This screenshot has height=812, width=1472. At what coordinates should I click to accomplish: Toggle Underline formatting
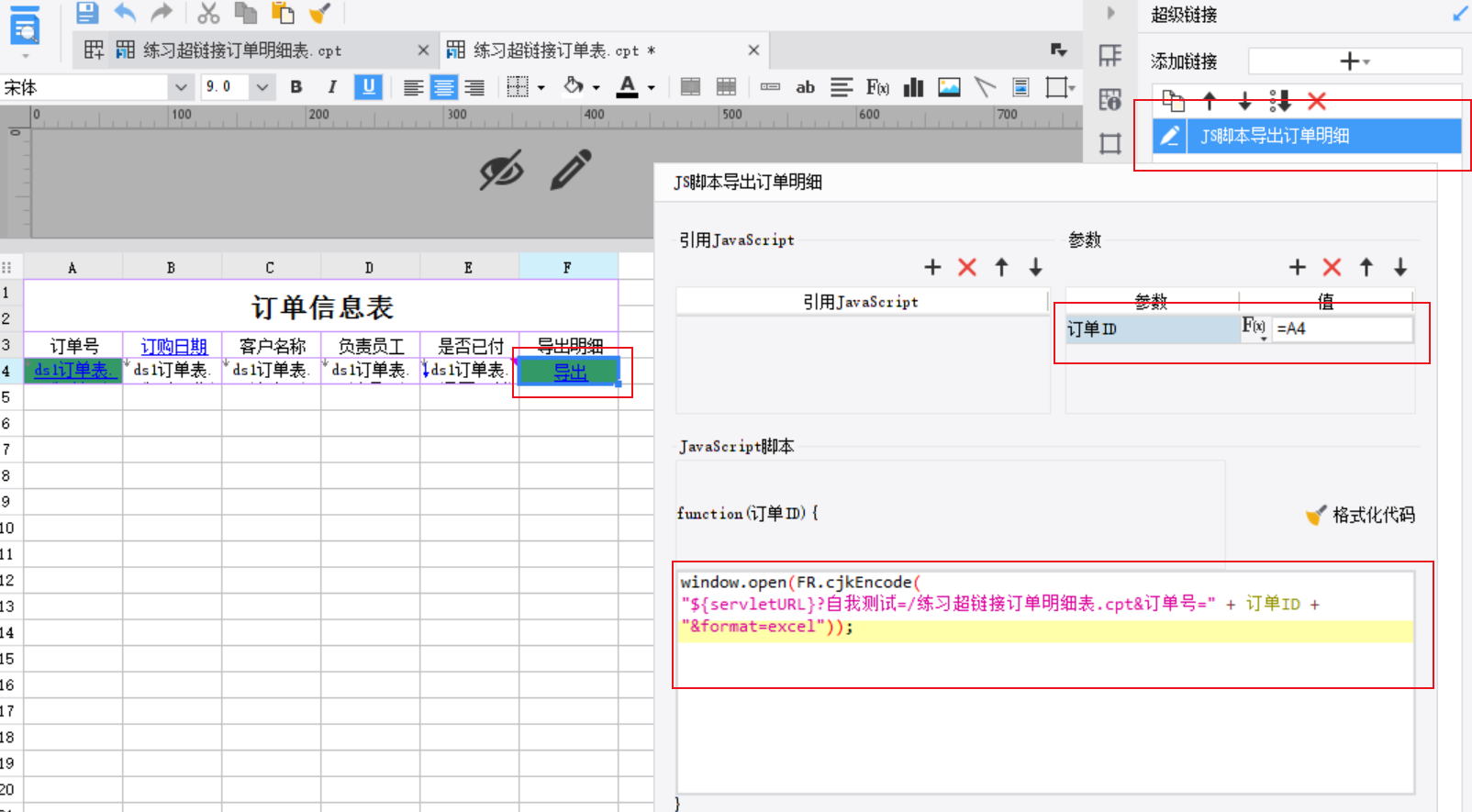[x=368, y=87]
